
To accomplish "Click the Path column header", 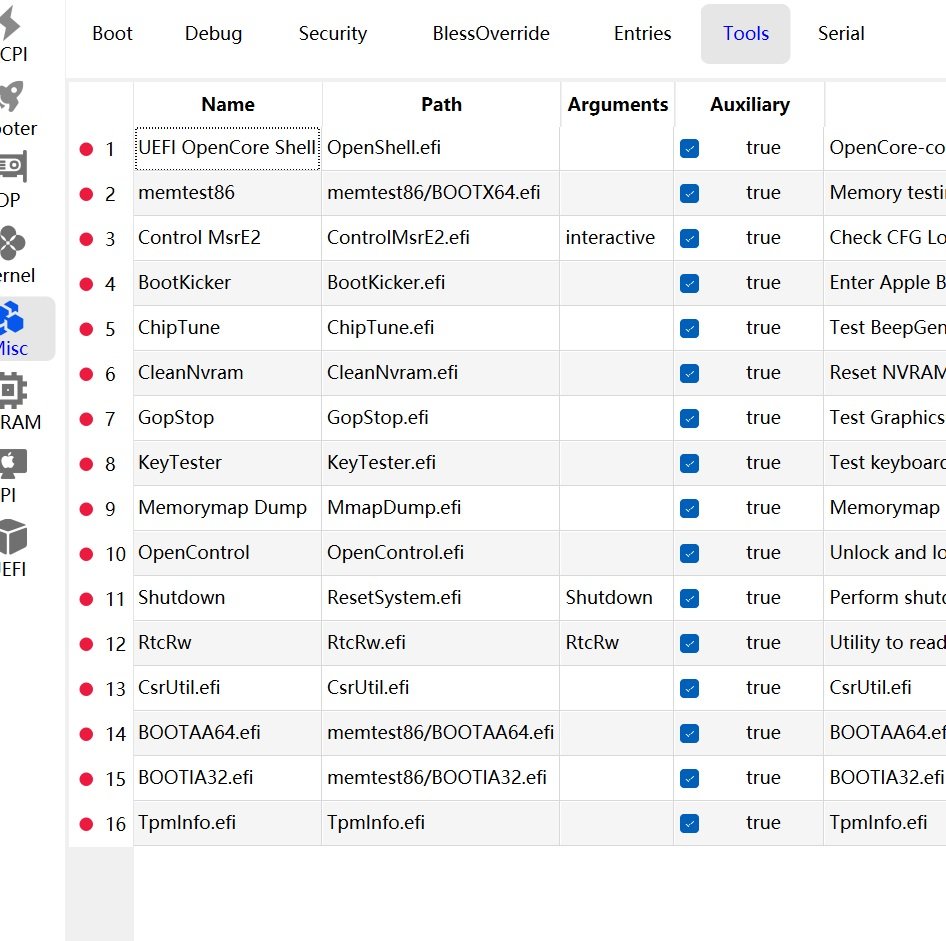I will (x=441, y=104).
